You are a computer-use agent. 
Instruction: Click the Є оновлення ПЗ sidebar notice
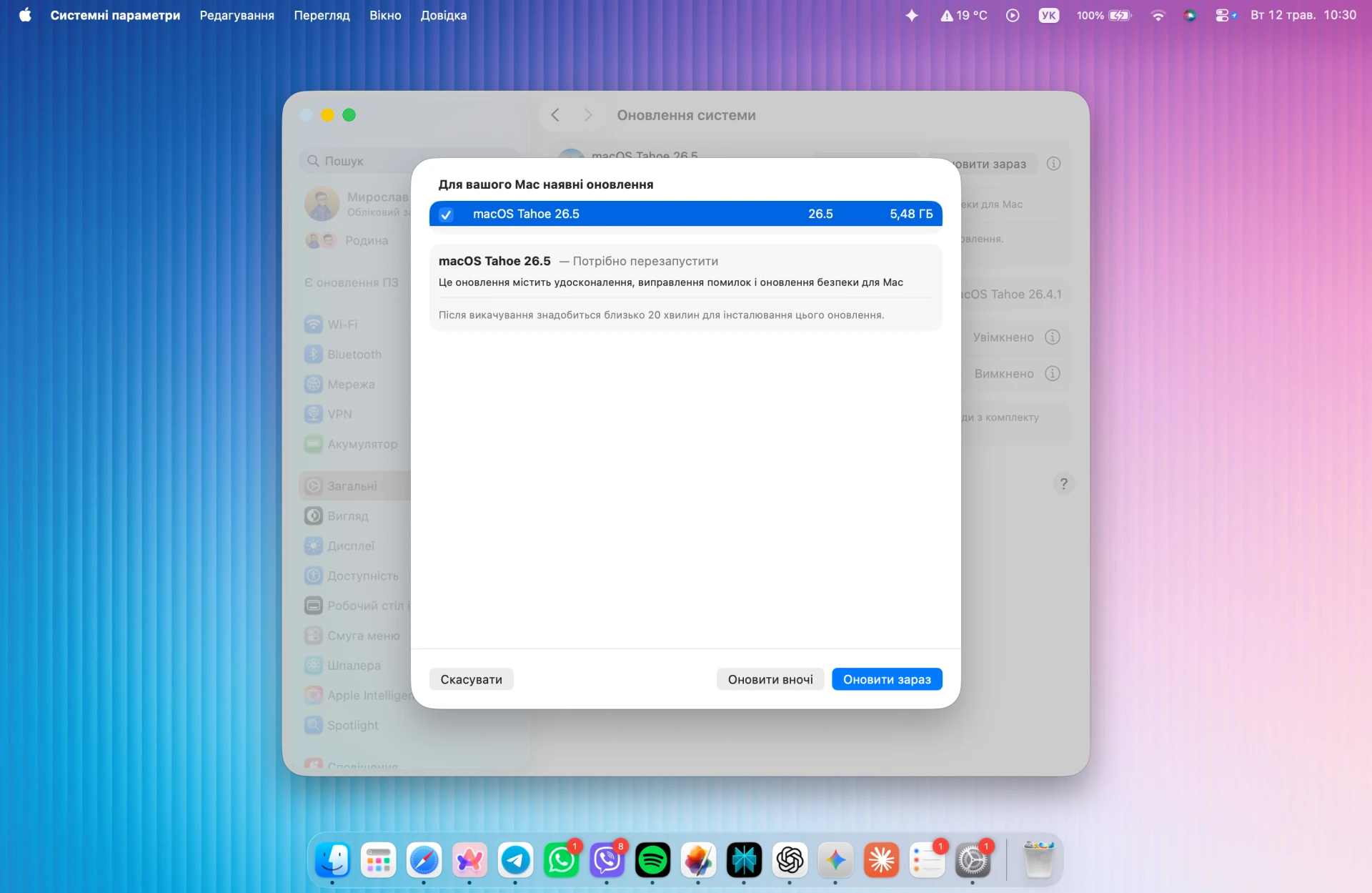click(x=352, y=283)
